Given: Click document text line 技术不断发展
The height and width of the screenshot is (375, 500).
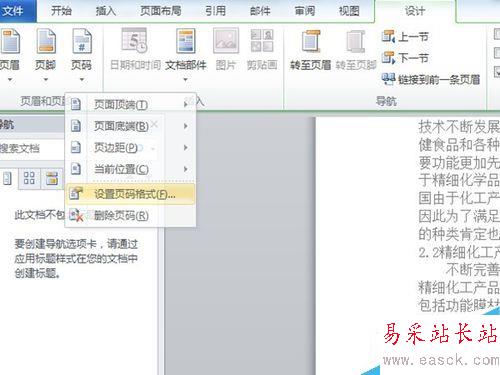Looking at the screenshot, I should pyautogui.click(x=459, y=127).
